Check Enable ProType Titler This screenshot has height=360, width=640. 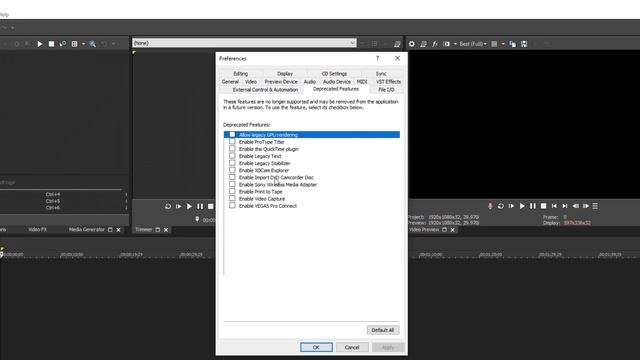[232, 142]
